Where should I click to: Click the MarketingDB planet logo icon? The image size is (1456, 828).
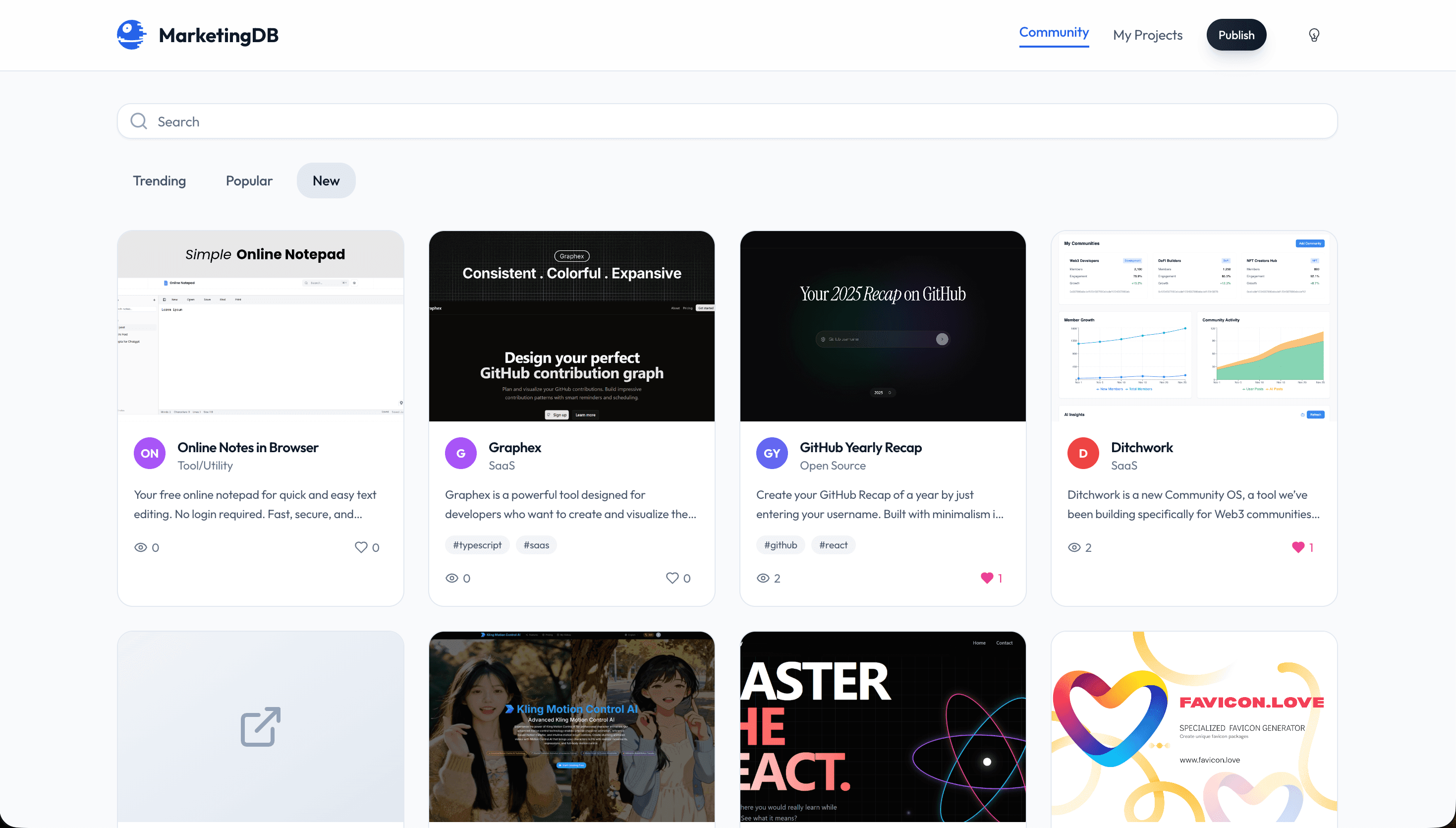[x=131, y=35]
